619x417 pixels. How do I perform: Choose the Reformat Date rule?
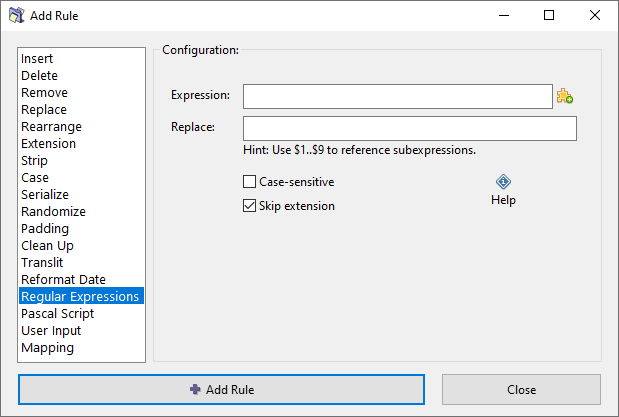tap(63, 280)
